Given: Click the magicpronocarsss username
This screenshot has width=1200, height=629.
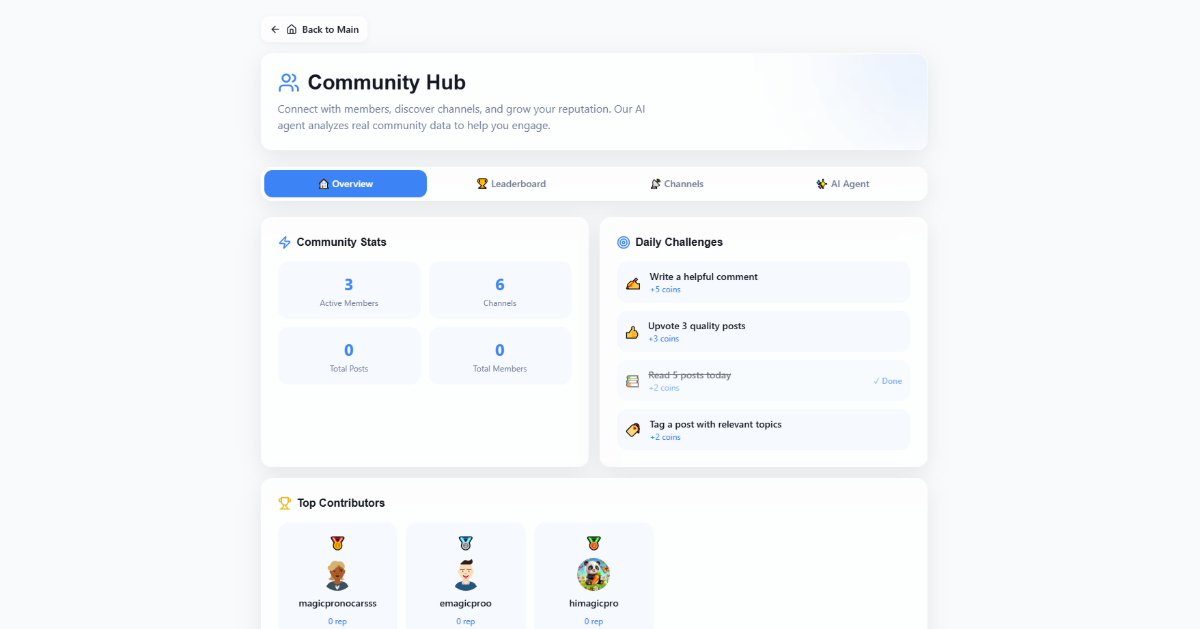Looking at the screenshot, I should 337,604.
